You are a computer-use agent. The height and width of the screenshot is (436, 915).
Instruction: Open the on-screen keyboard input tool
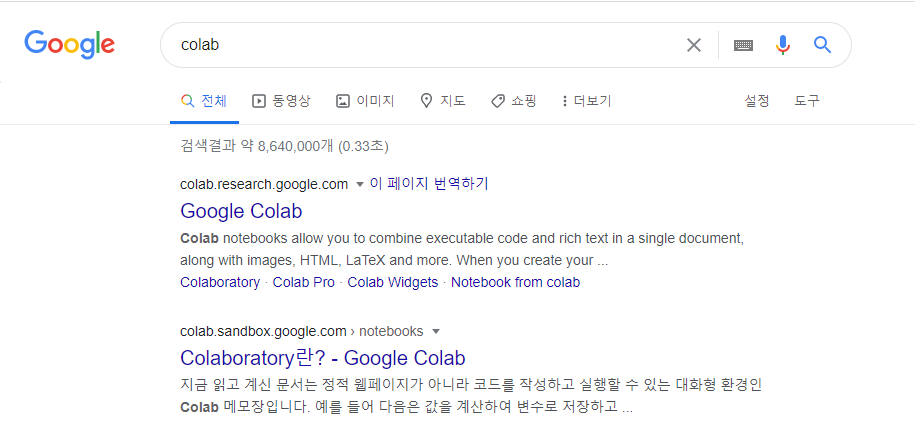743,45
